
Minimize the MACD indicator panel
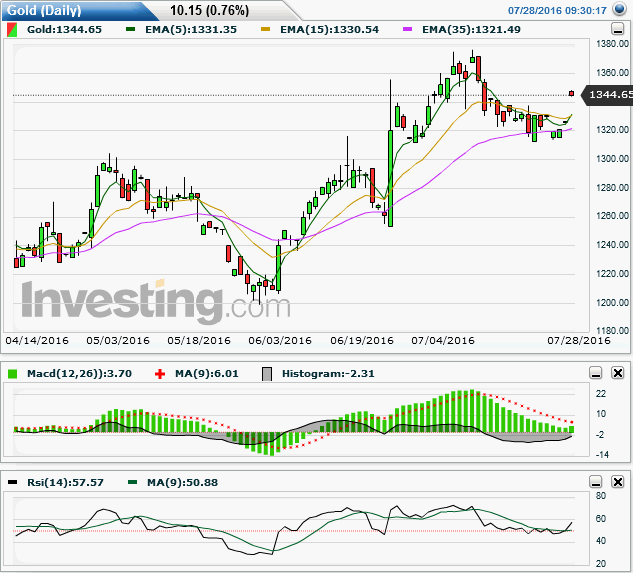[596, 373]
